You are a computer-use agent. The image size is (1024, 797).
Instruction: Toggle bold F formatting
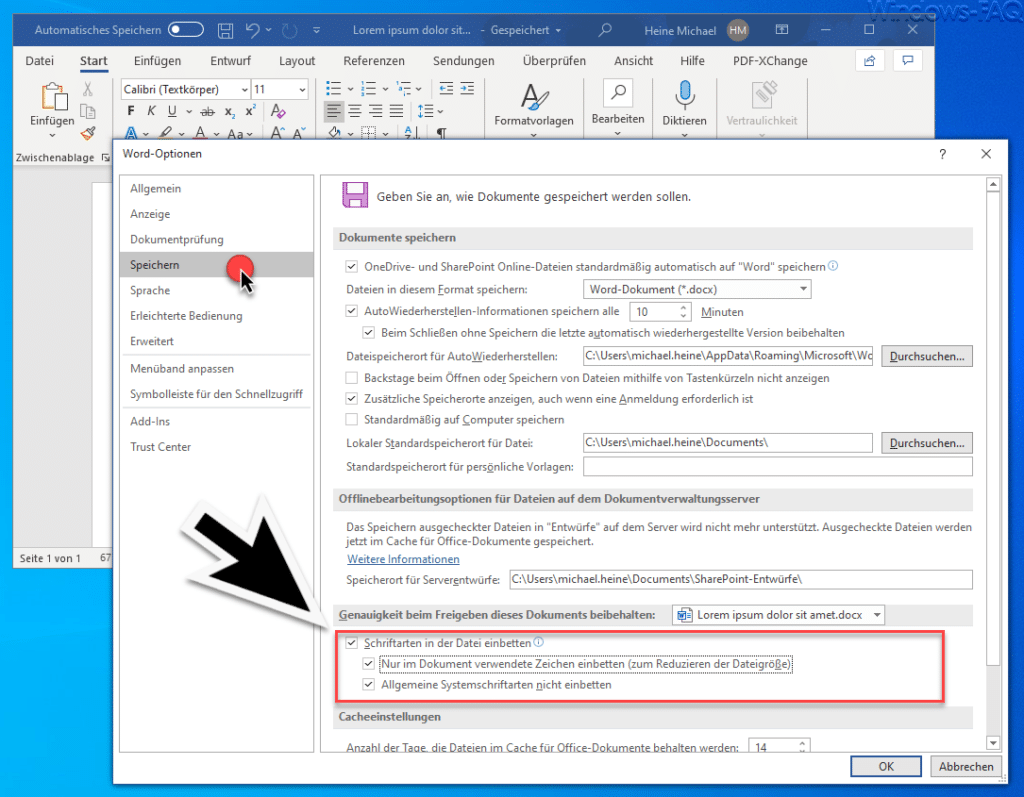131,111
